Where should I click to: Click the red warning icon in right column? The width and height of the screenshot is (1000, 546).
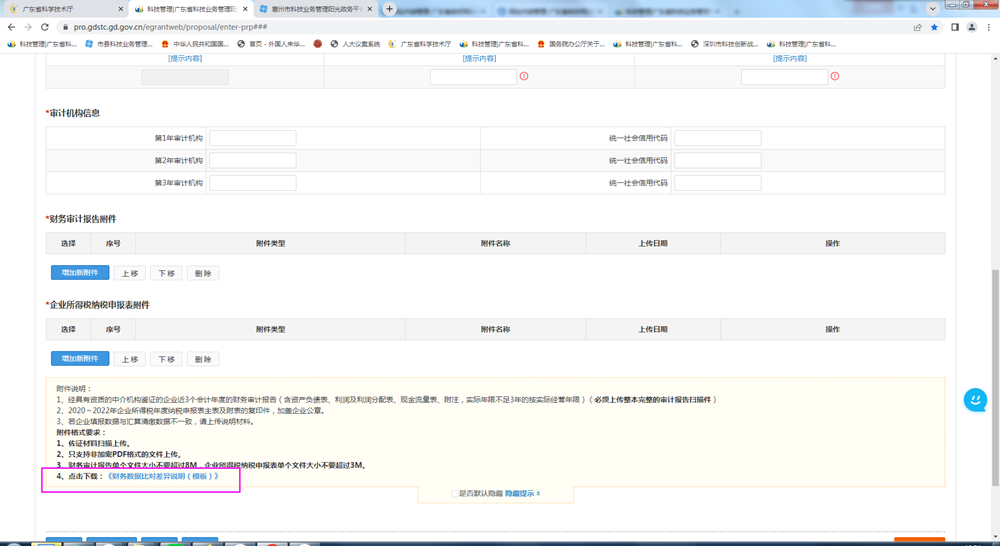click(835, 76)
